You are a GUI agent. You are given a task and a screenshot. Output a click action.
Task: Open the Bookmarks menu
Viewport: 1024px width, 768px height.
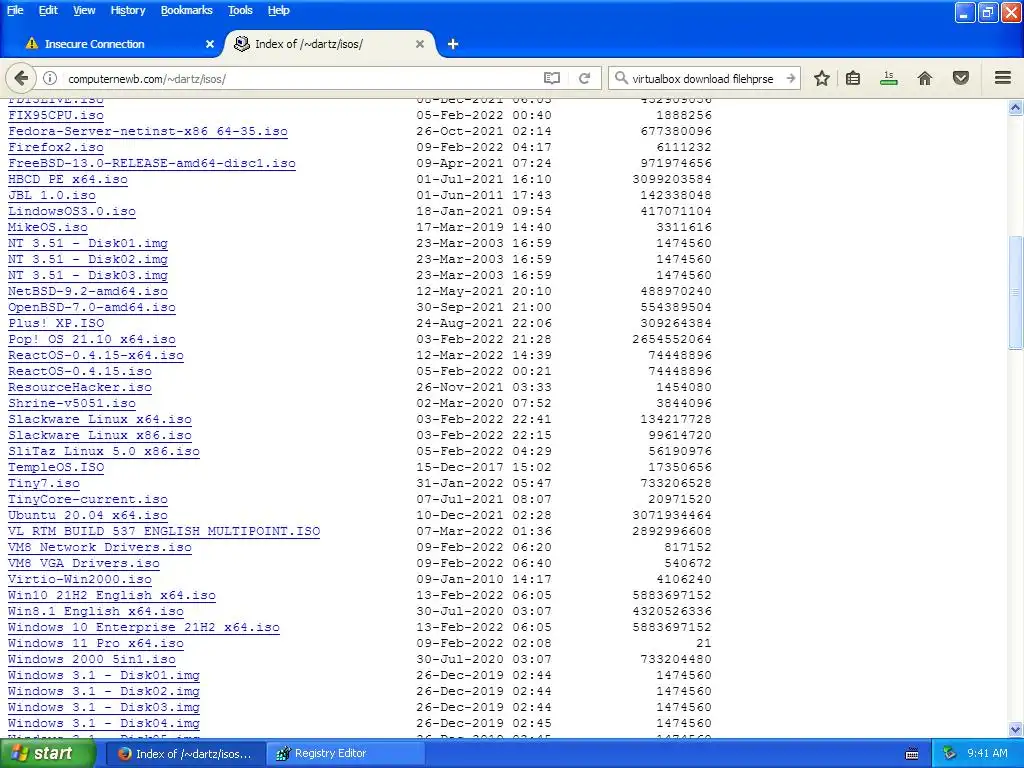[186, 10]
